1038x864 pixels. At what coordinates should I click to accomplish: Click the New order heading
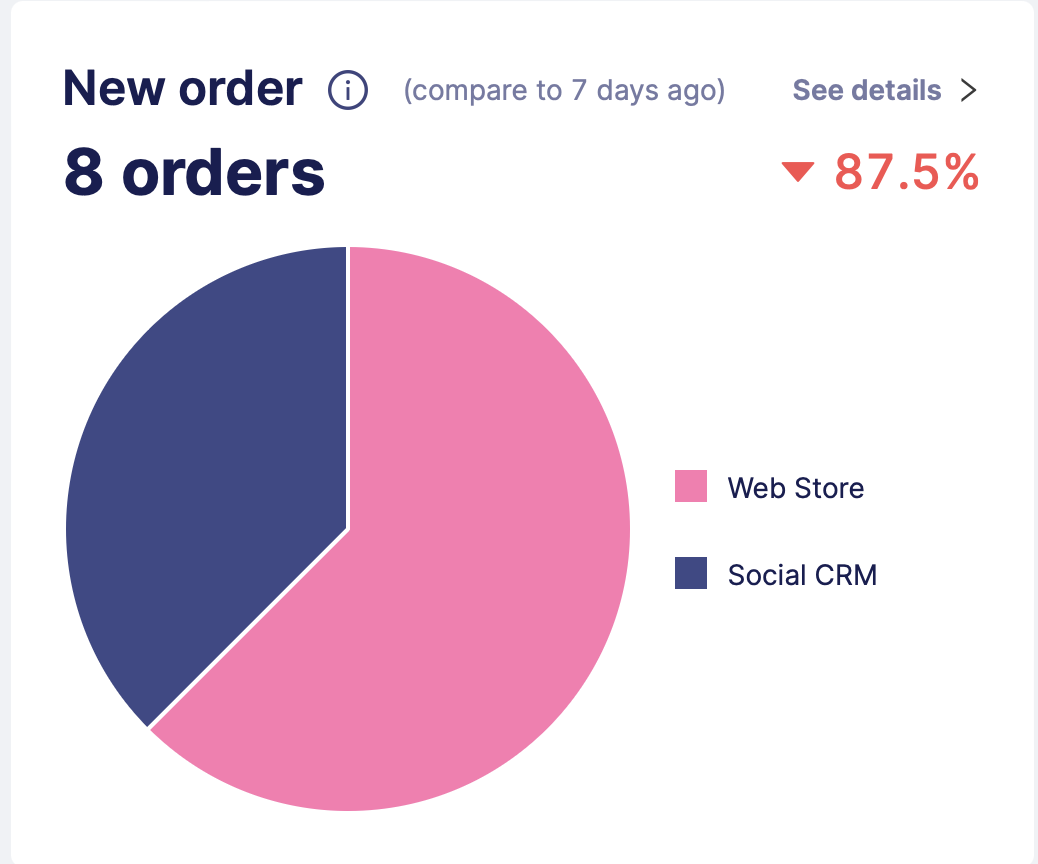coord(182,89)
